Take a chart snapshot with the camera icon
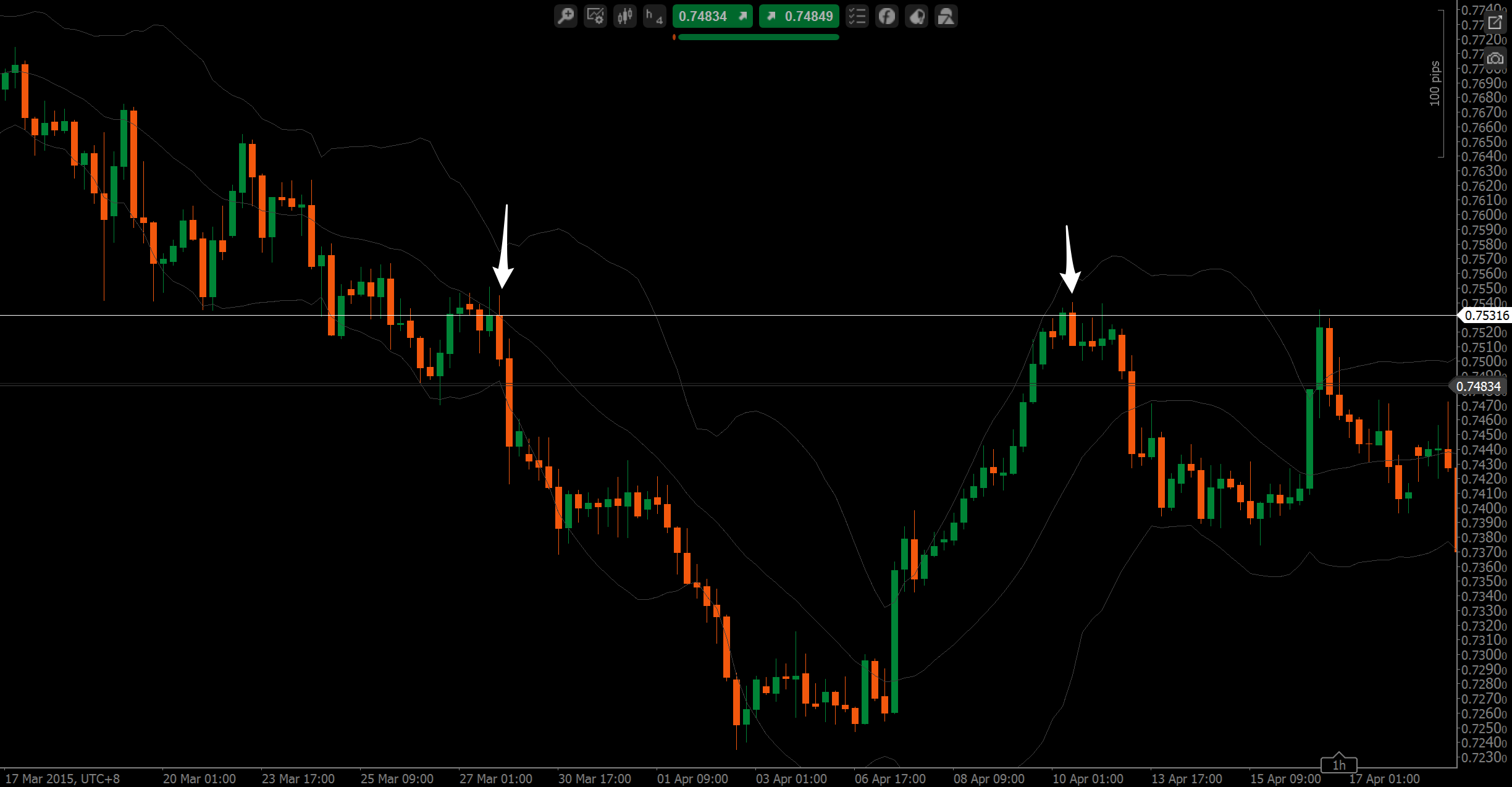 [x=1495, y=59]
